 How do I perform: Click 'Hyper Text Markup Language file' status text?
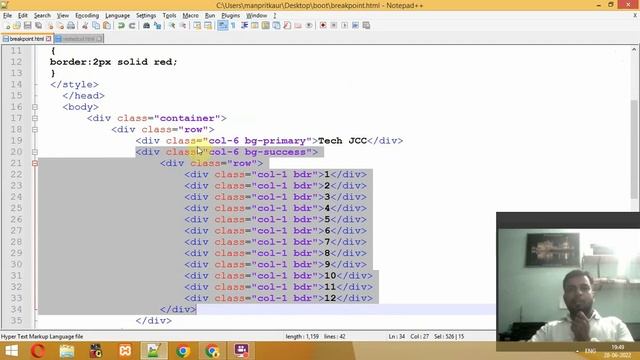point(42,337)
